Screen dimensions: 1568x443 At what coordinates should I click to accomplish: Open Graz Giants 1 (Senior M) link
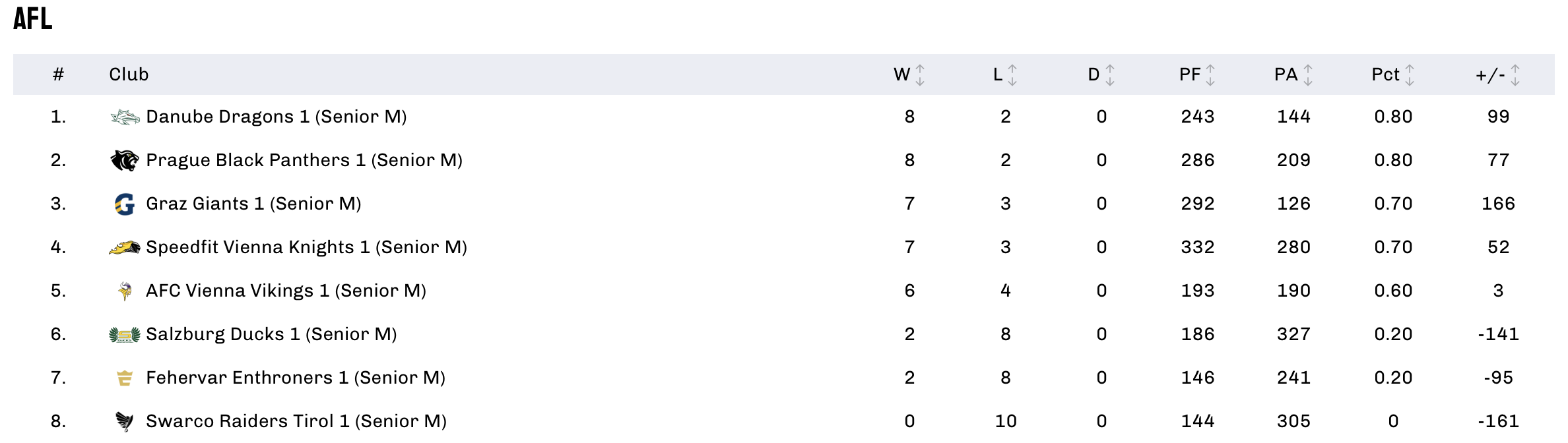pyautogui.click(x=253, y=204)
